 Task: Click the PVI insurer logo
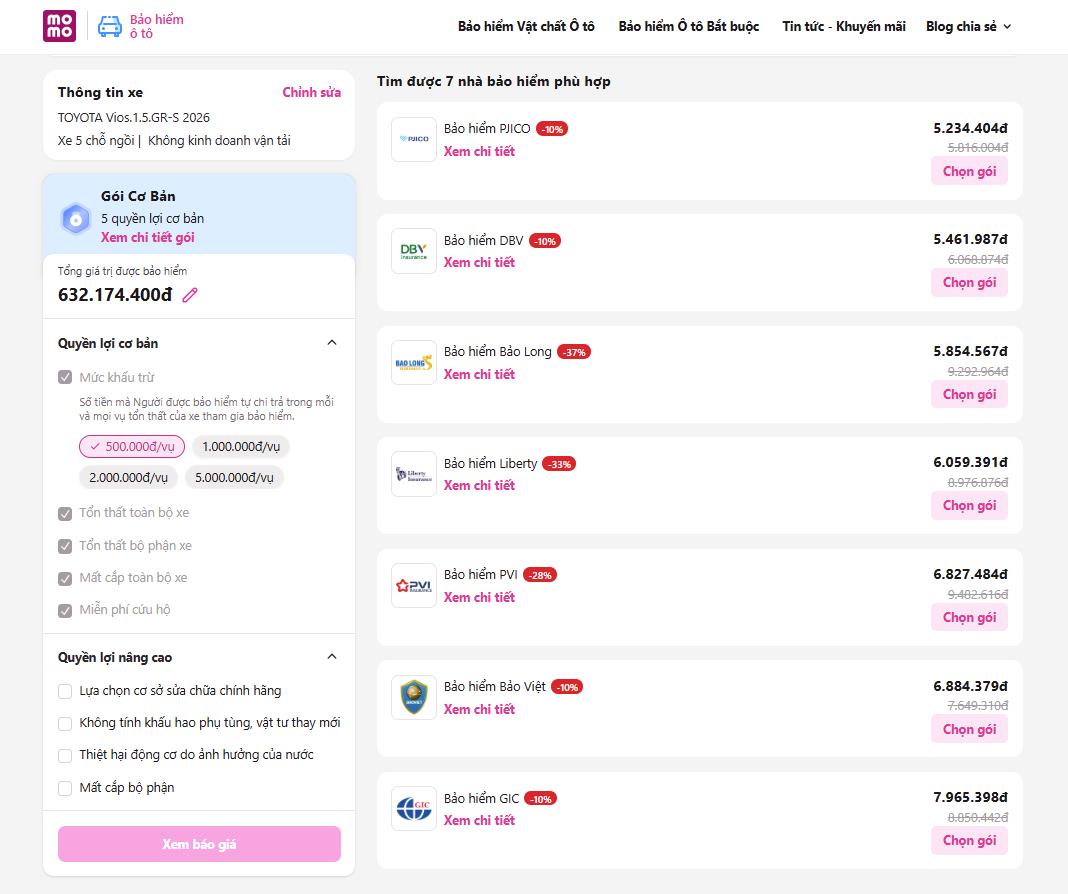coord(413,586)
